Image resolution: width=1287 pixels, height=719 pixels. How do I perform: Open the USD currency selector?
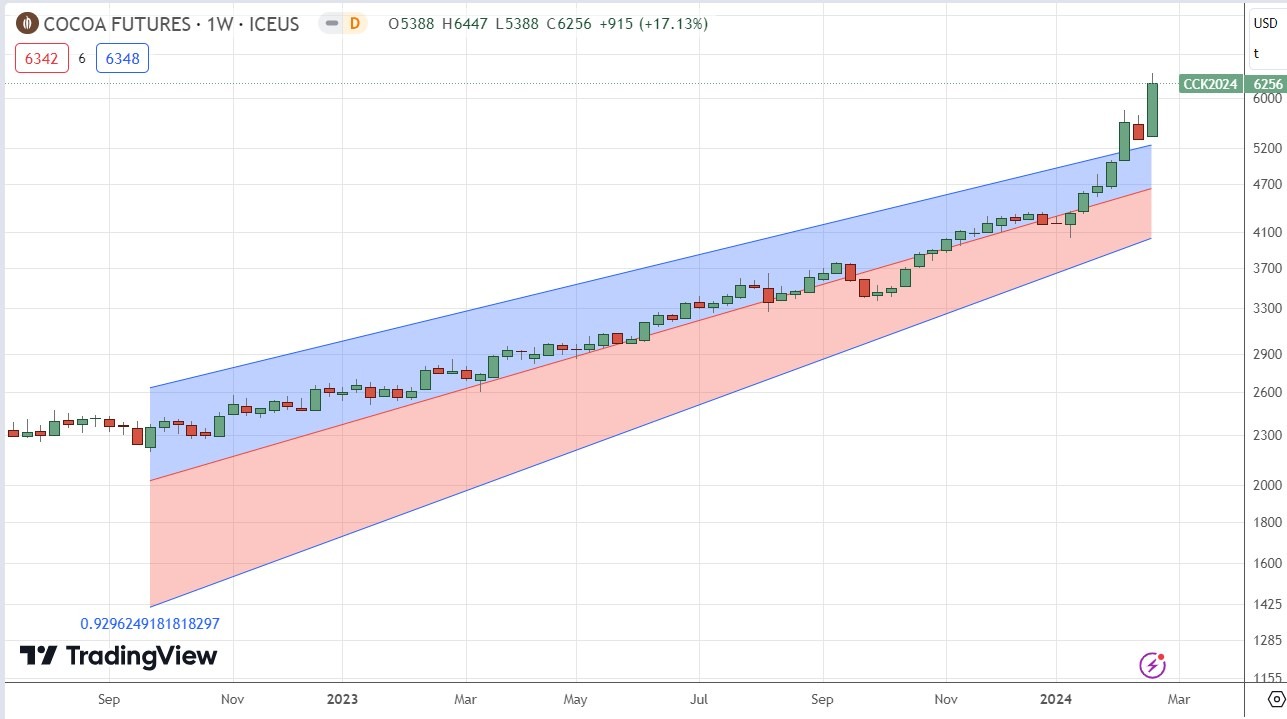coord(1264,23)
